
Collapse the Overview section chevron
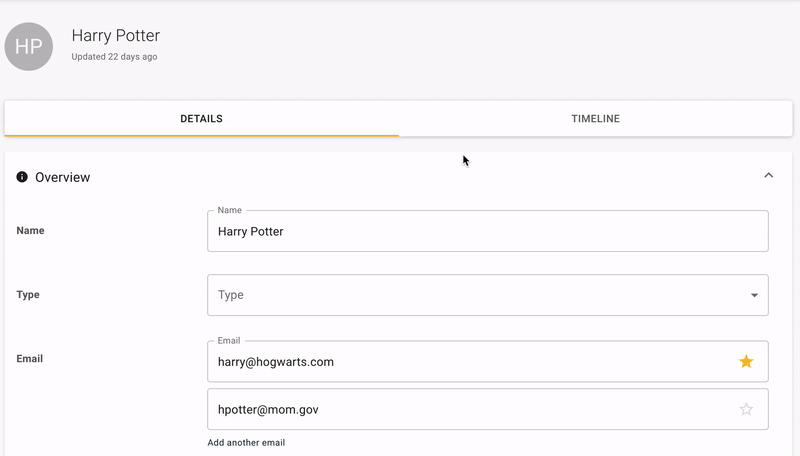pos(768,175)
